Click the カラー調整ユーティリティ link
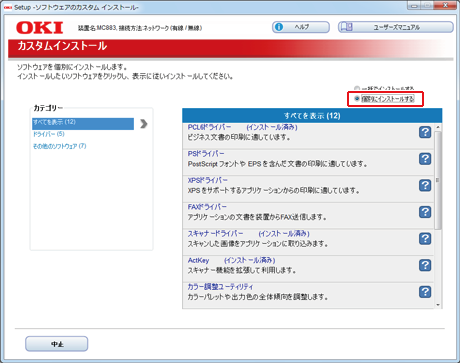Screen dimensions: 460x363 pos(220,287)
